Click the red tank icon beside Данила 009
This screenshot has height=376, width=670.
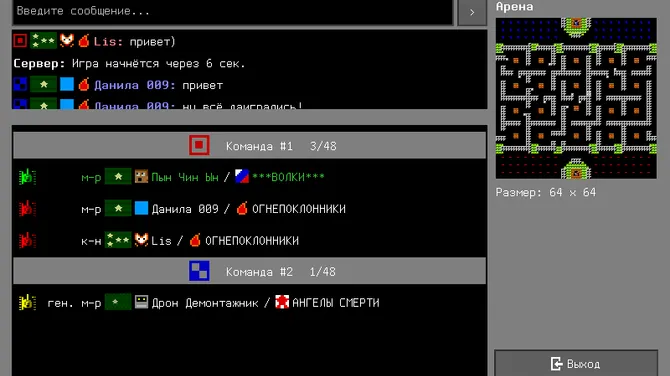pyautogui.click(x=27, y=209)
